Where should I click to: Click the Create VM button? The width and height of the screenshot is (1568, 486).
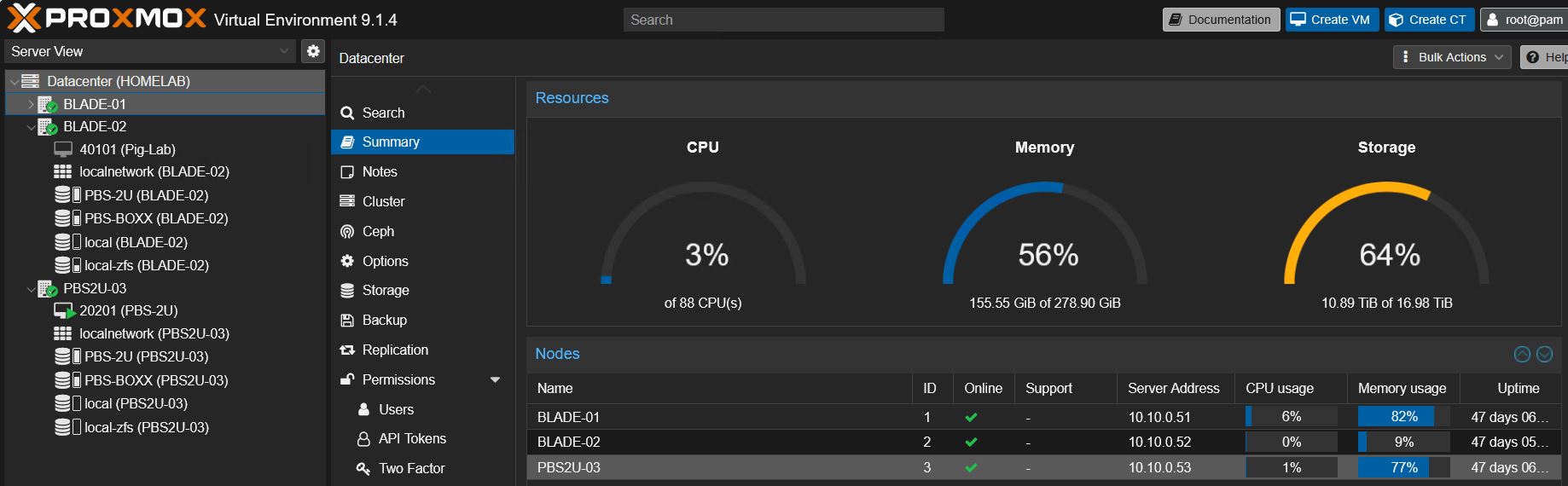click(1331, 20)
